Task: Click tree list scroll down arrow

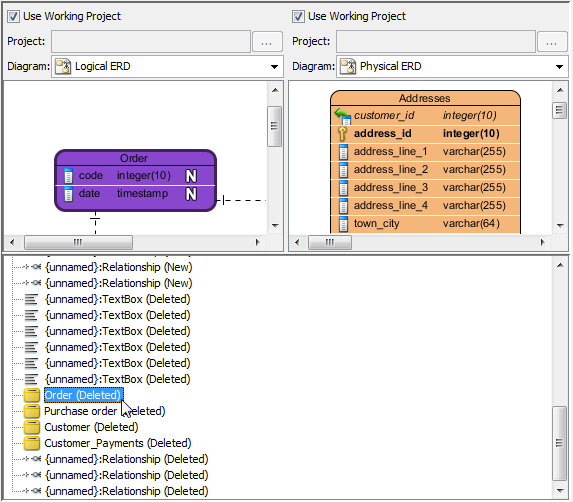Action: pos(560,491)
